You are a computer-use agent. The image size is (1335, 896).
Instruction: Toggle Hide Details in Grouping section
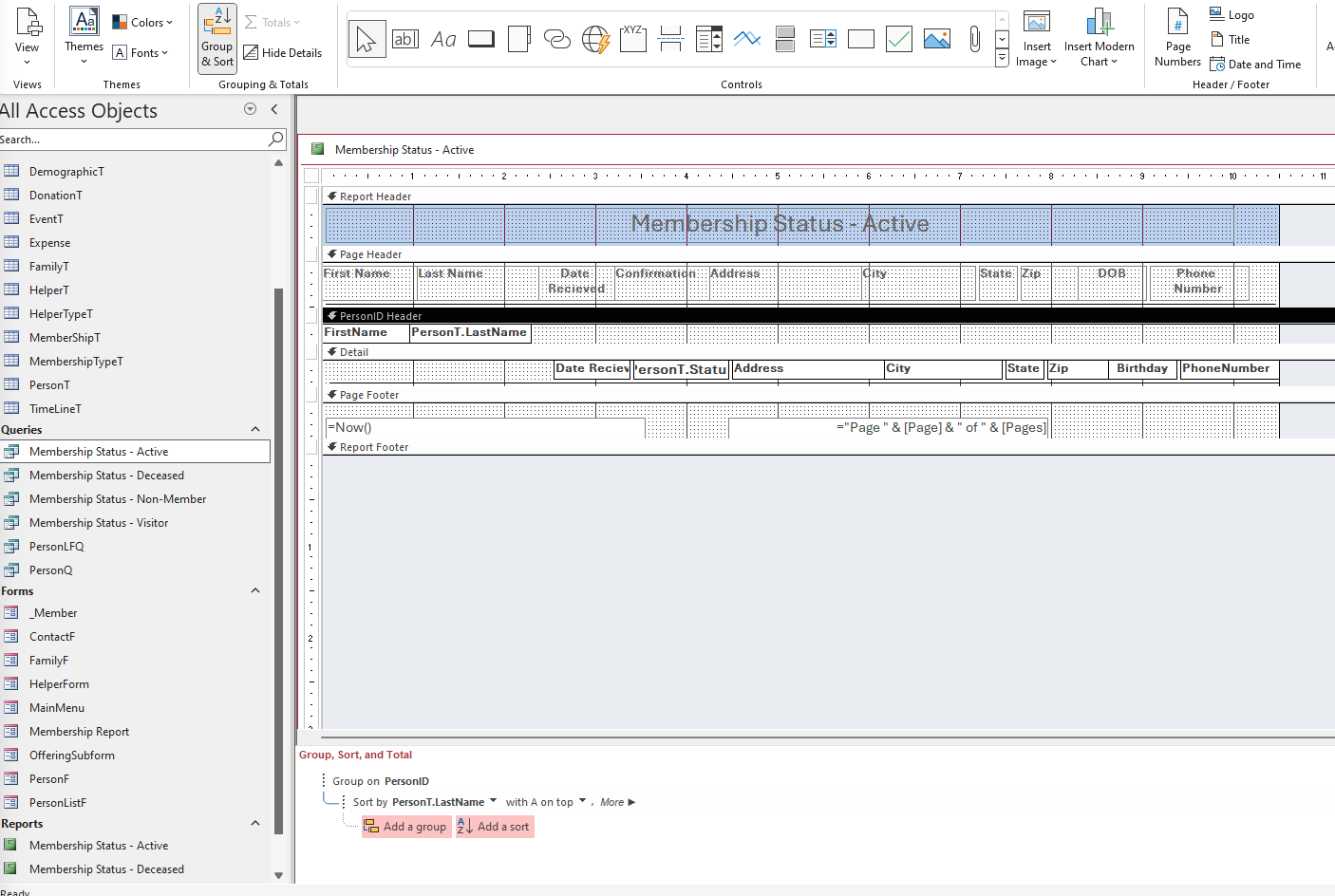point(283,52)
